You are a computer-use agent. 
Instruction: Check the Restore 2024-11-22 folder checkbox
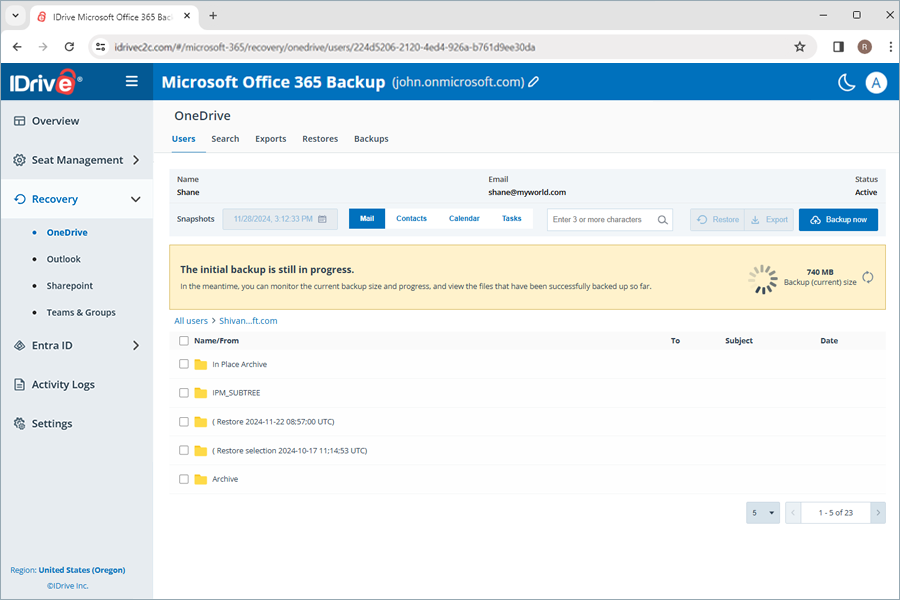(x=184, y=421)
